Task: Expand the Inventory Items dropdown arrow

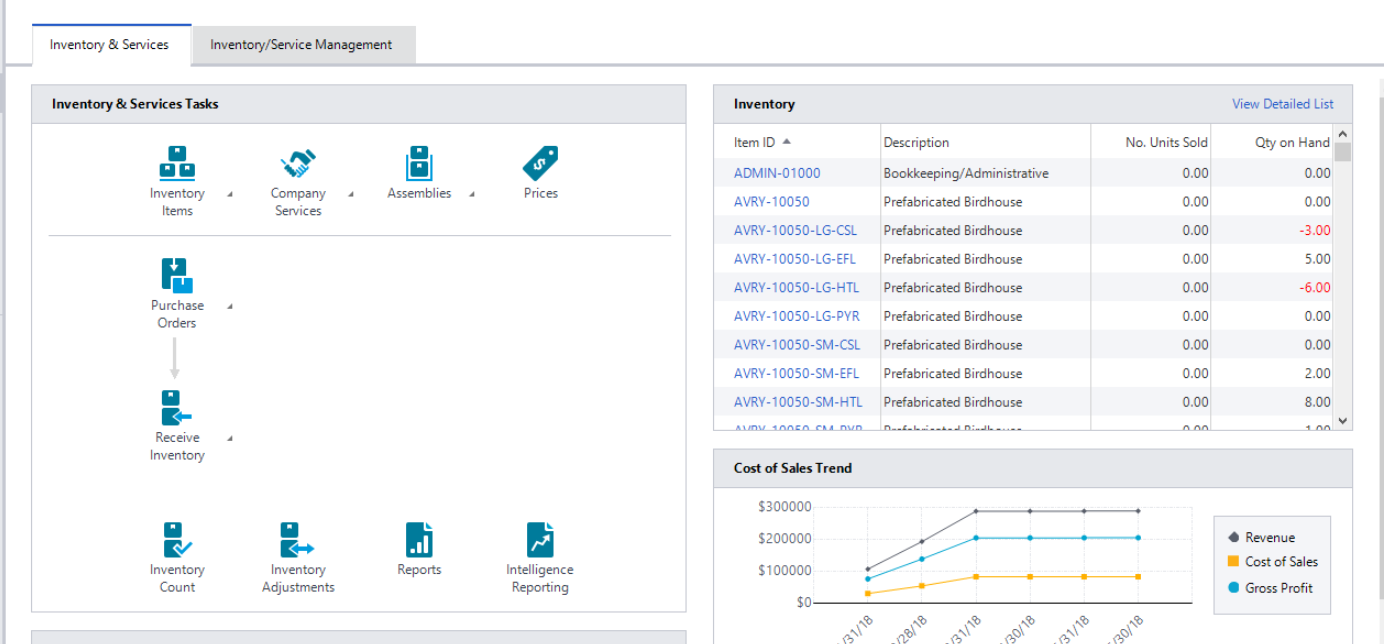Action: click(230, 195)
